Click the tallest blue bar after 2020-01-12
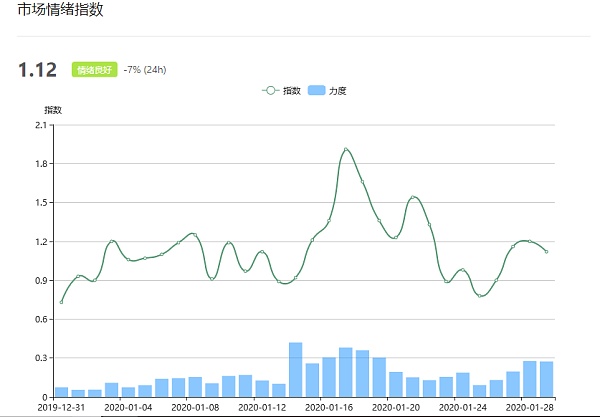 [x=295, y=370]
